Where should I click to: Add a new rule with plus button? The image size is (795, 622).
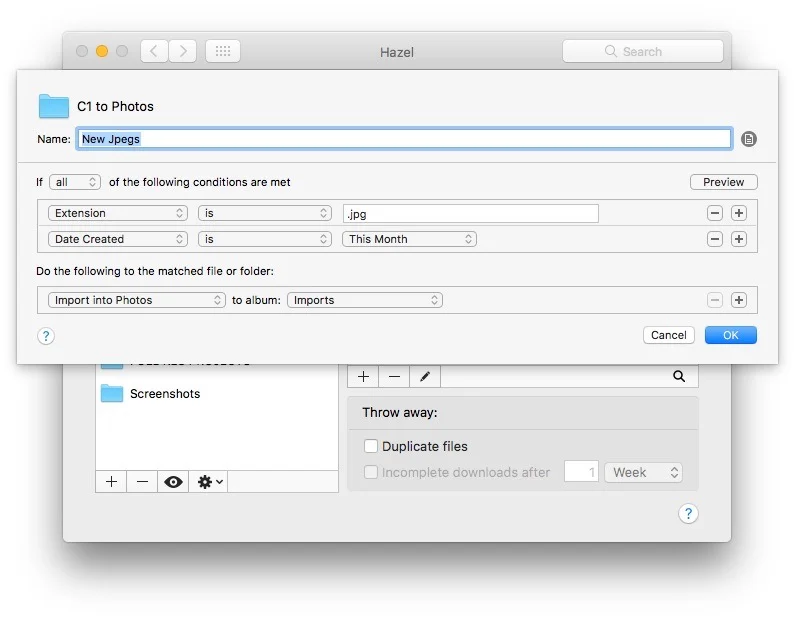pos(363,377)
